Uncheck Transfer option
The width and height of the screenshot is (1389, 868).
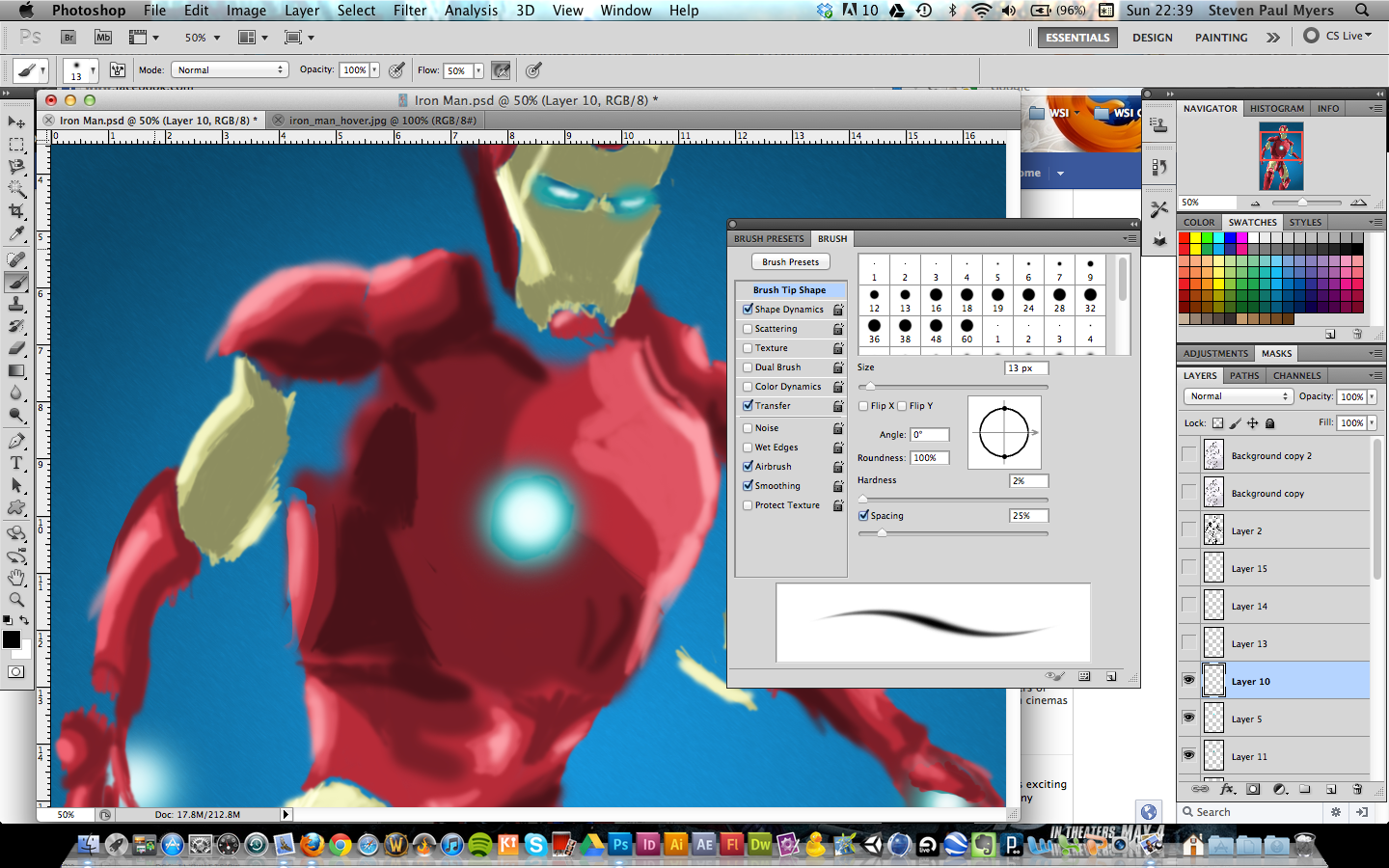[x=748, y=406]
